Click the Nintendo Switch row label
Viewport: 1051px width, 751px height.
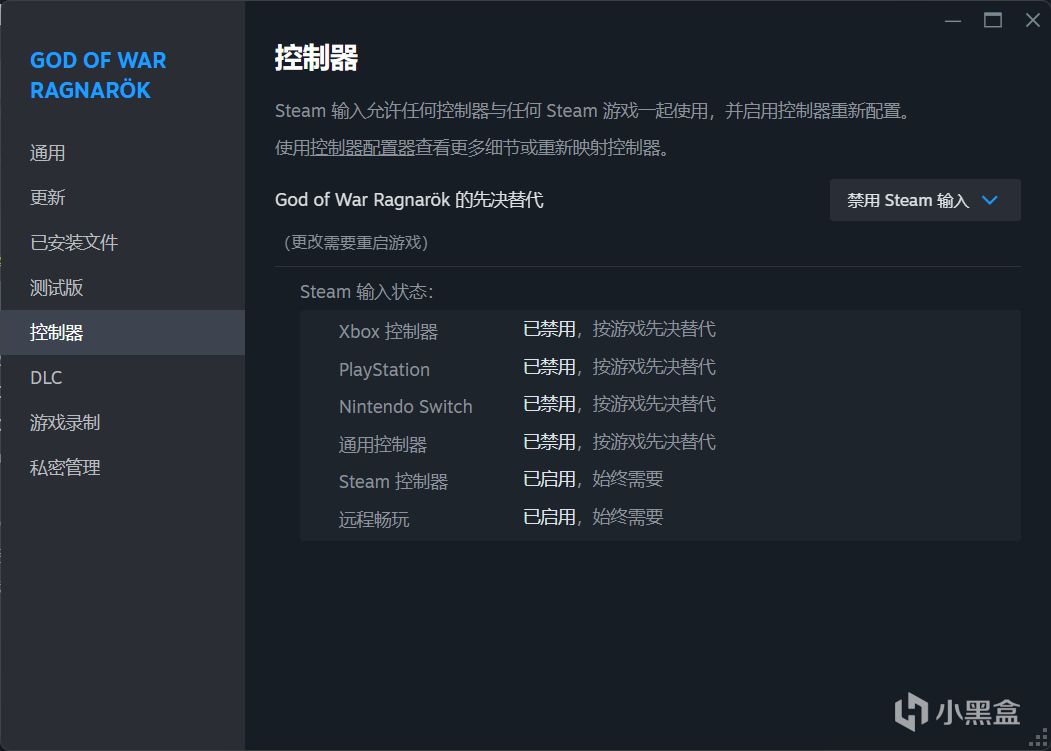[x=406, y=406]
